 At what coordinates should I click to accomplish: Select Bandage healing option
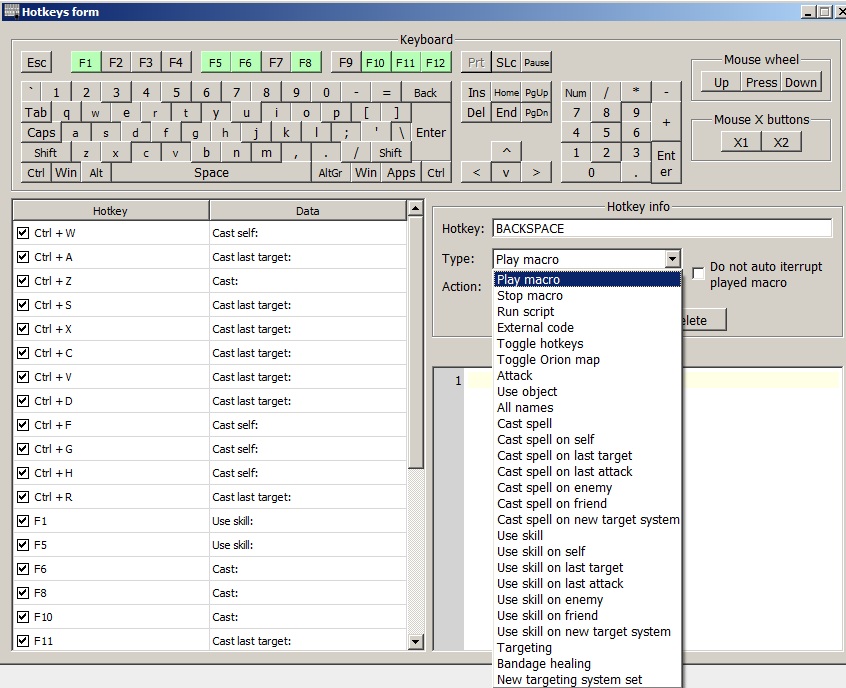pyautogui.click(x=587, y=664)
